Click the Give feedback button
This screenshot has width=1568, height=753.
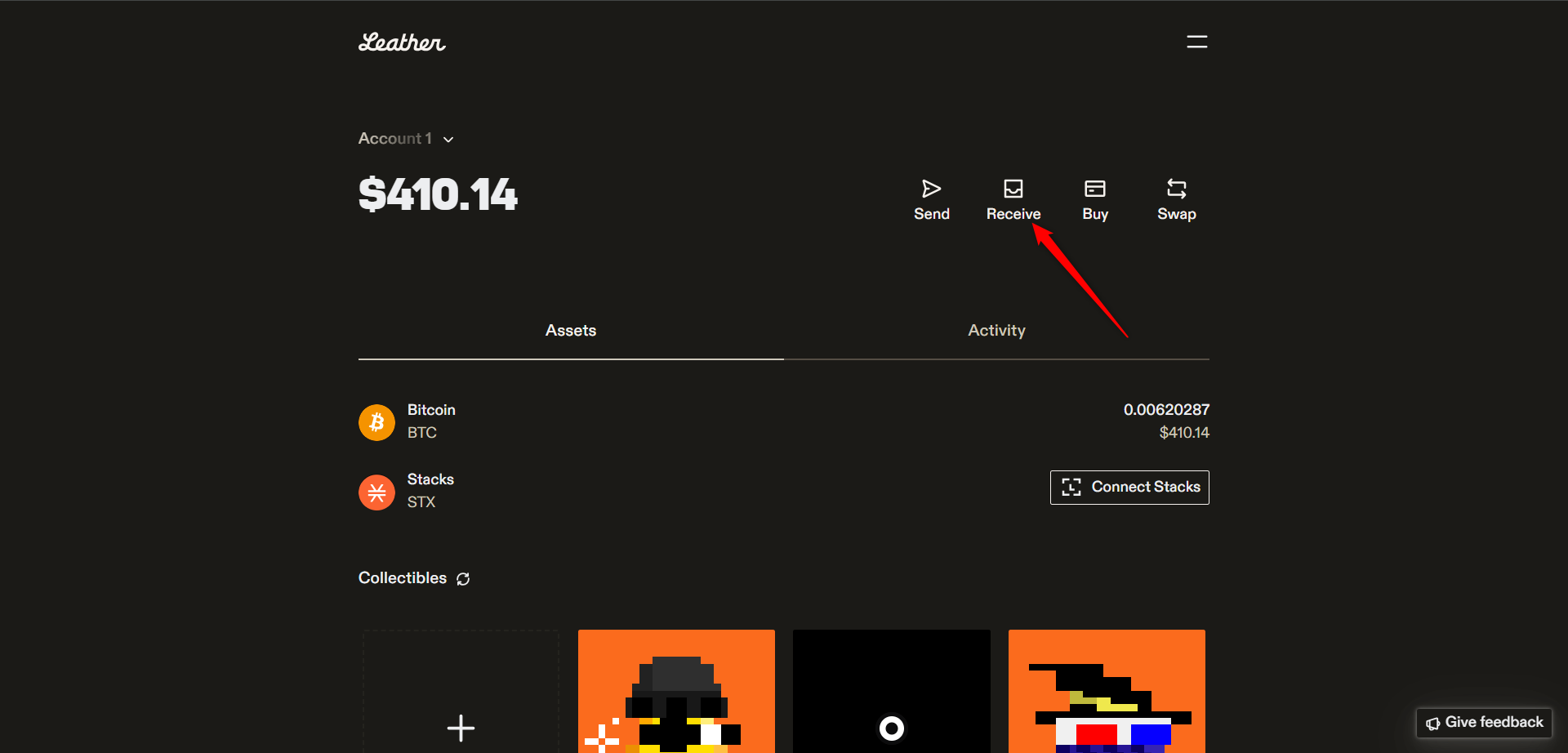click(1484, 723)
